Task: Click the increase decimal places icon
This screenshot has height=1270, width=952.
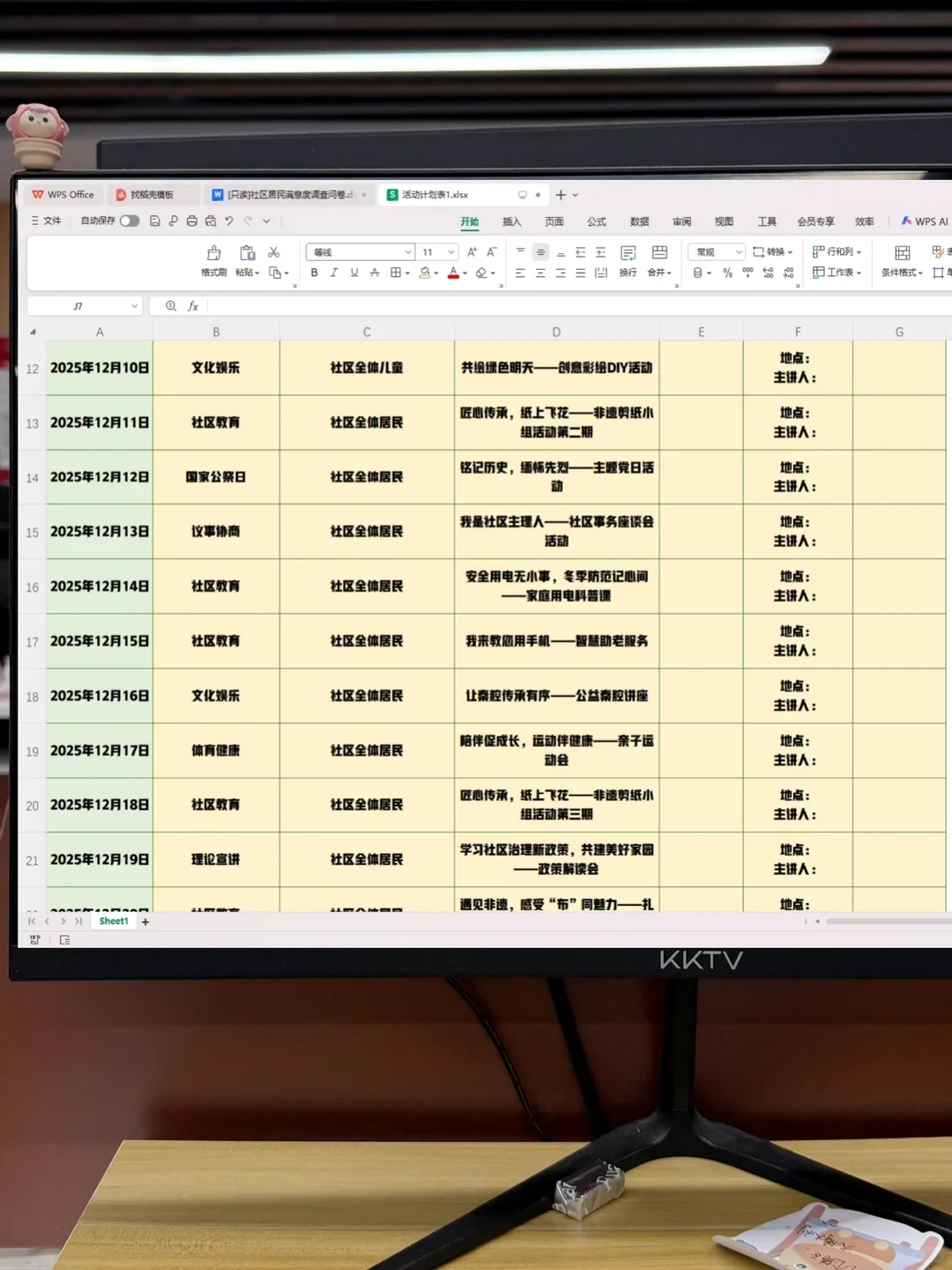Action: (768, 273)
